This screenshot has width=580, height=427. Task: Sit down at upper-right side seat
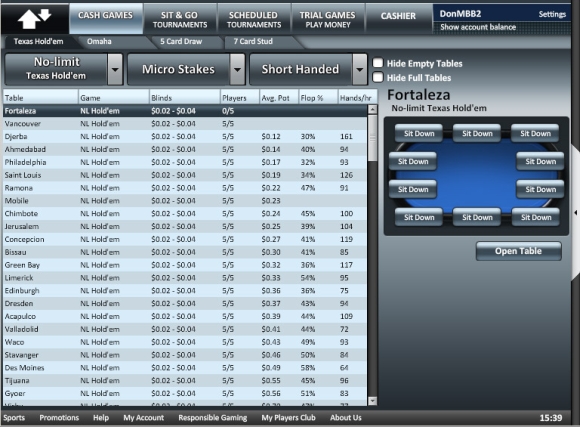coord(540,161)
